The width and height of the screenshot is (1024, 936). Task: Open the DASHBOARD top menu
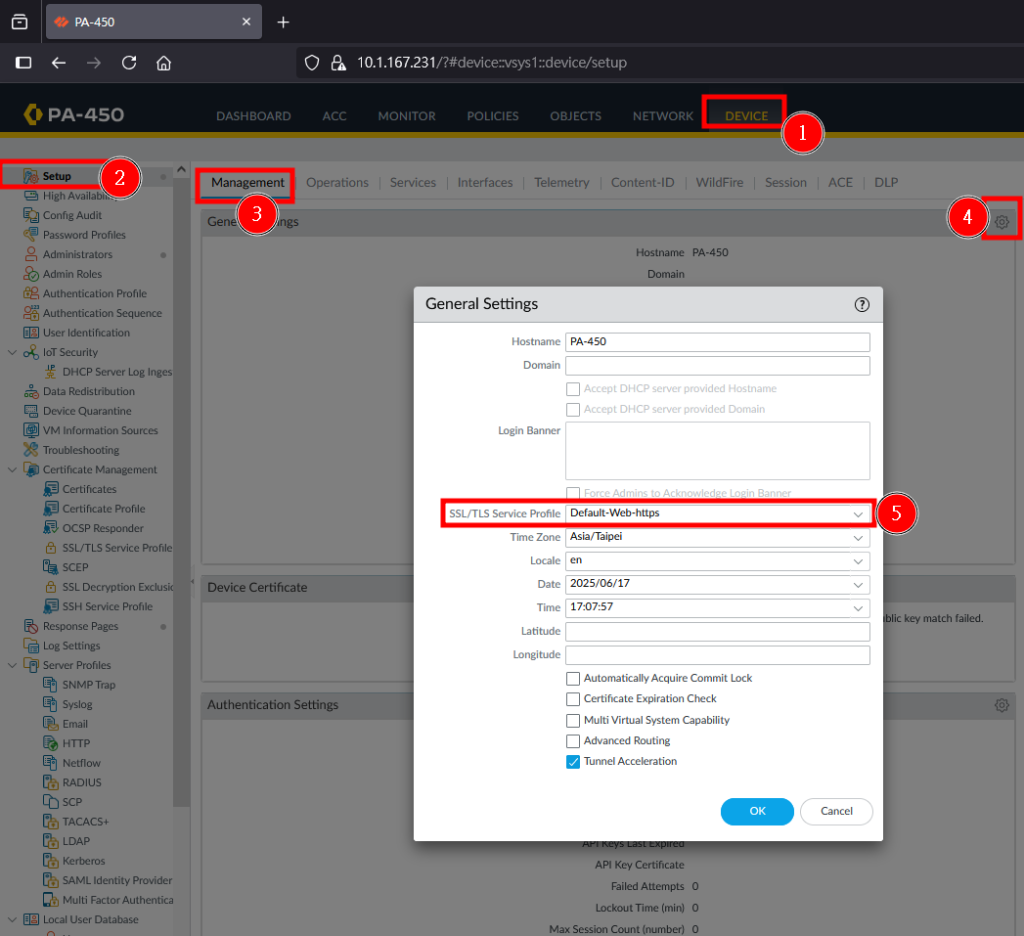253,116
